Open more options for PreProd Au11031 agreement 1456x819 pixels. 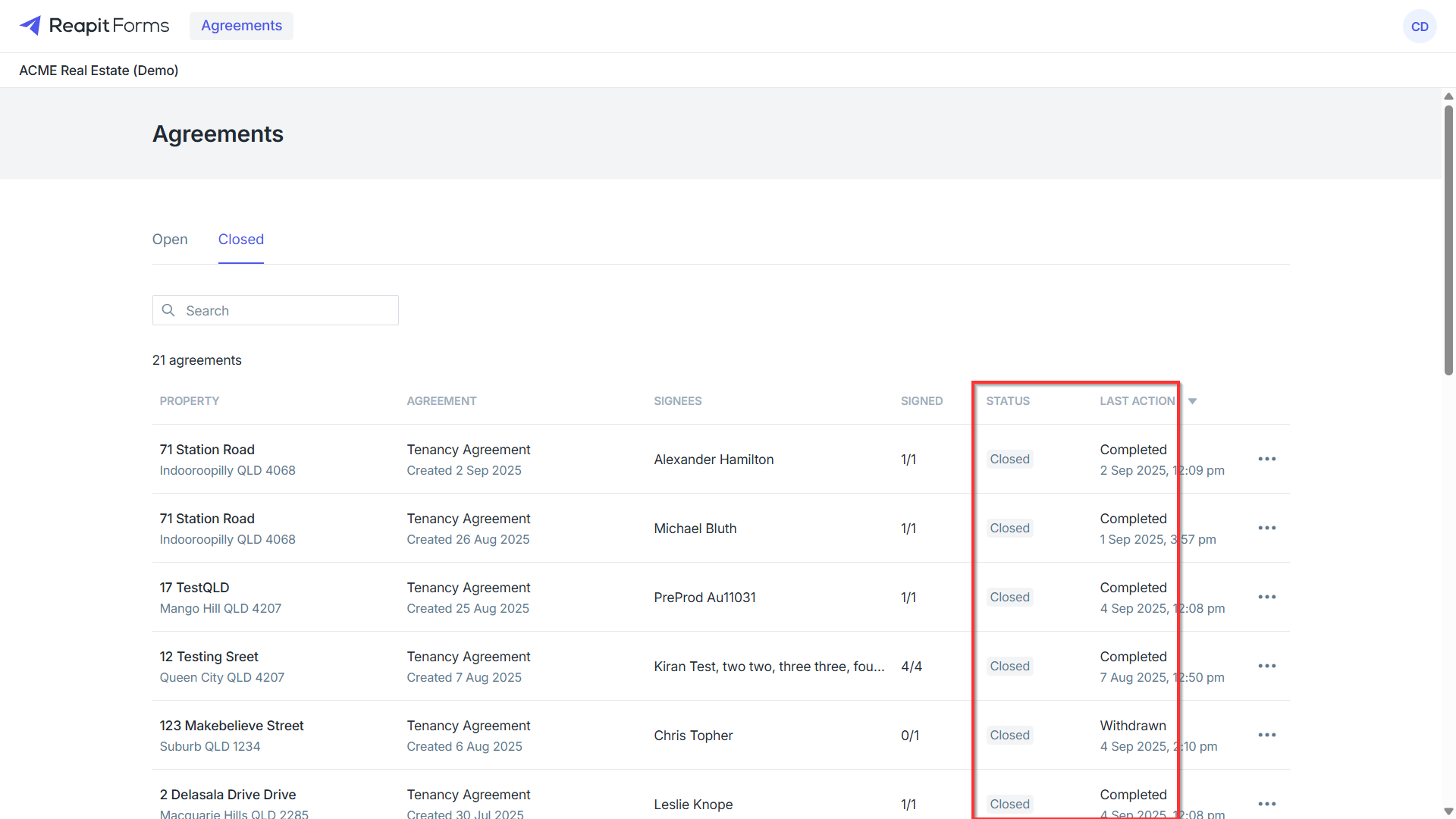[1266, 597]
